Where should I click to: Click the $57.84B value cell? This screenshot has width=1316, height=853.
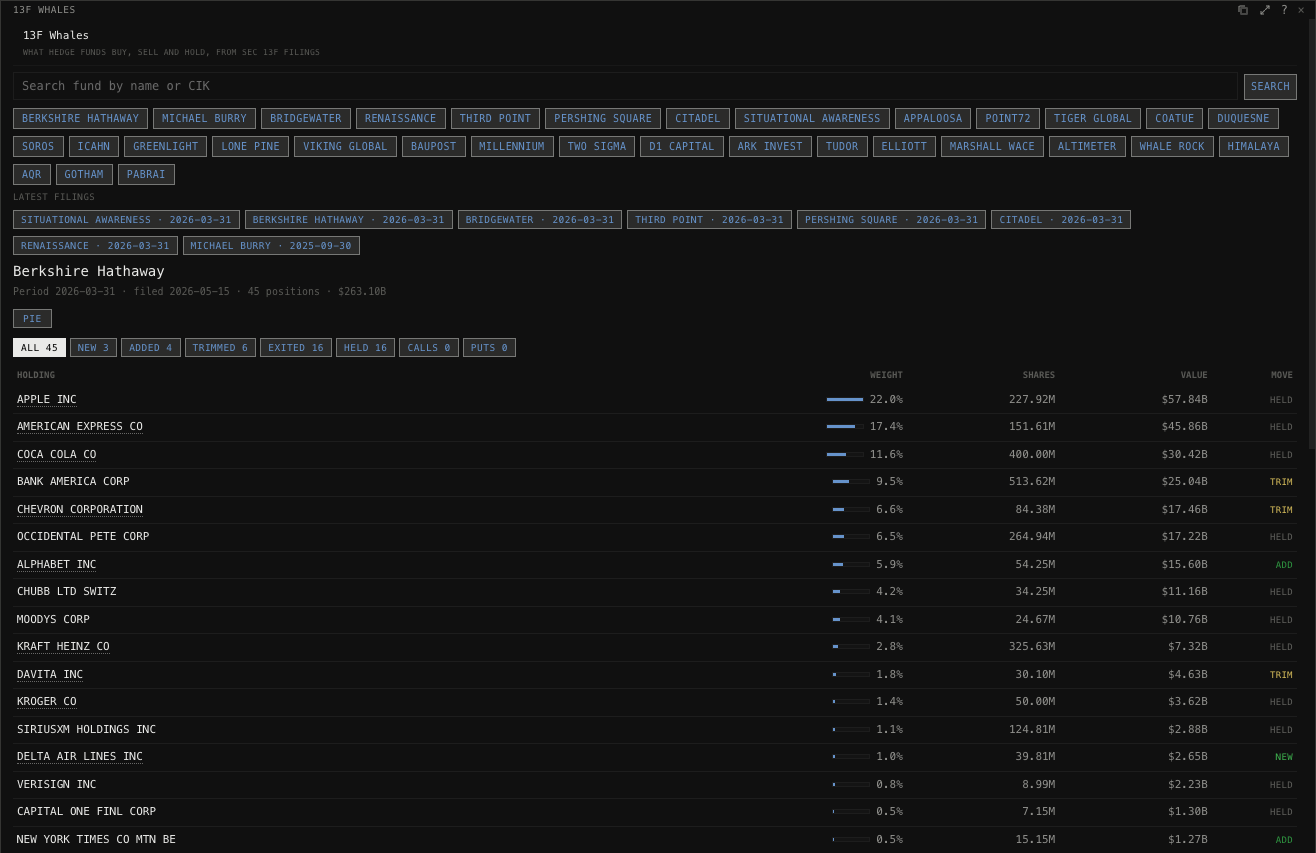coord(1185,400)
